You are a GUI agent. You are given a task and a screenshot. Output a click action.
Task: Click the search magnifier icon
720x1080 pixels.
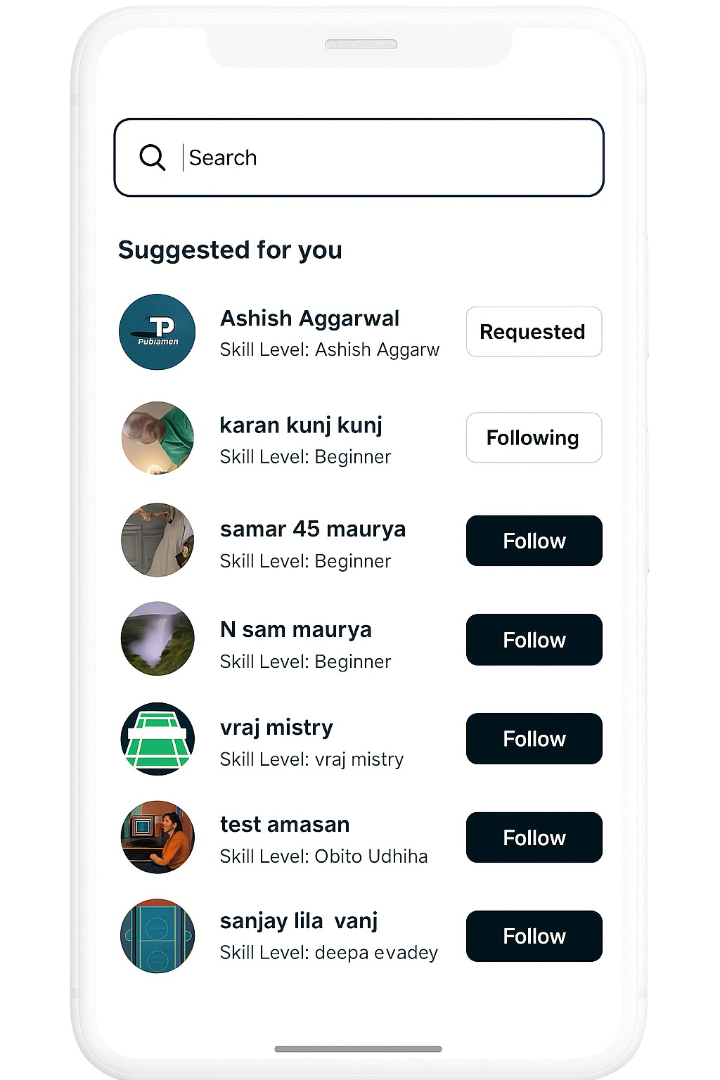[x=152, y=158]
